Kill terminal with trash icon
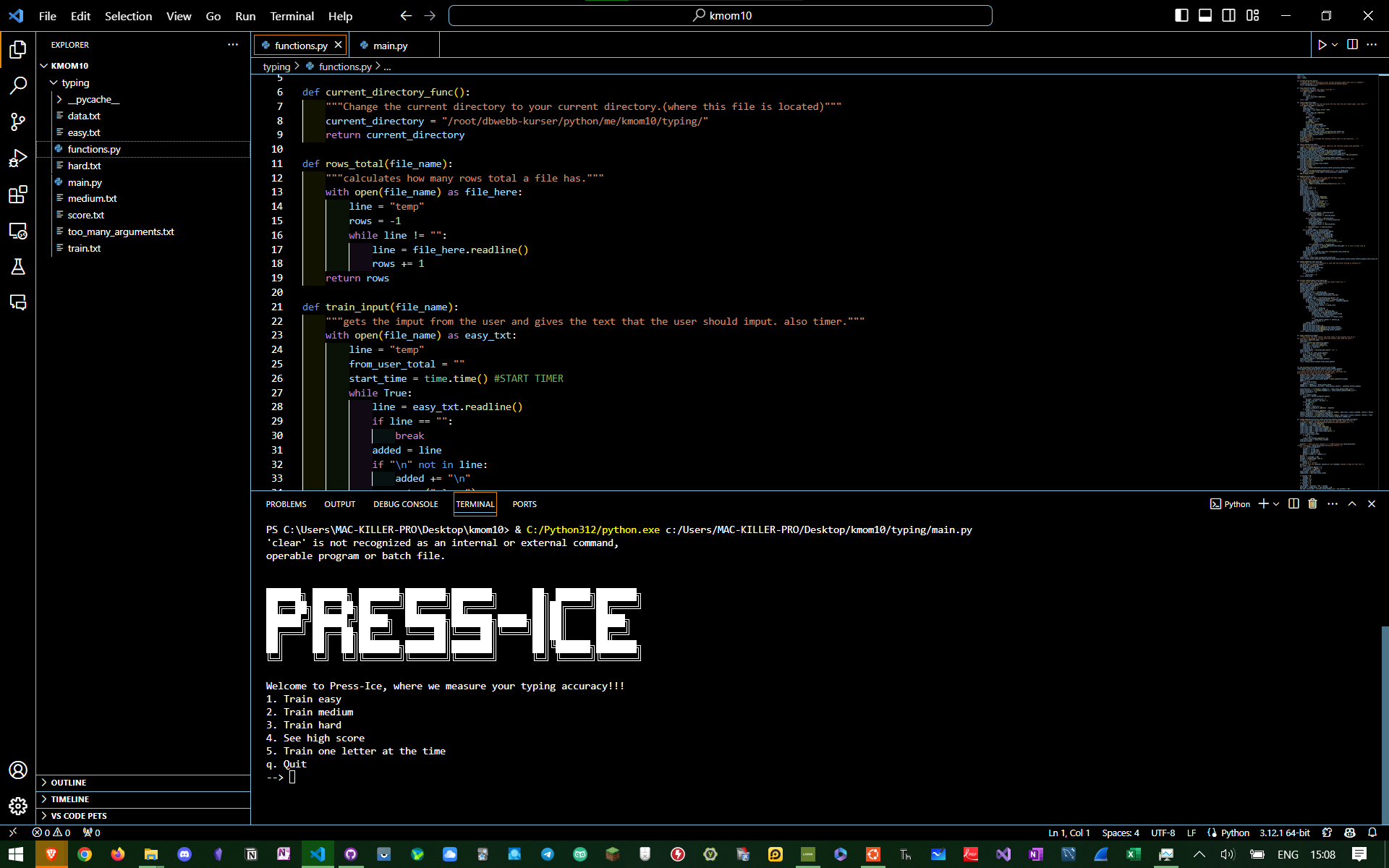Viewport: 1389px width, 868px height. tap(1312, 504)
